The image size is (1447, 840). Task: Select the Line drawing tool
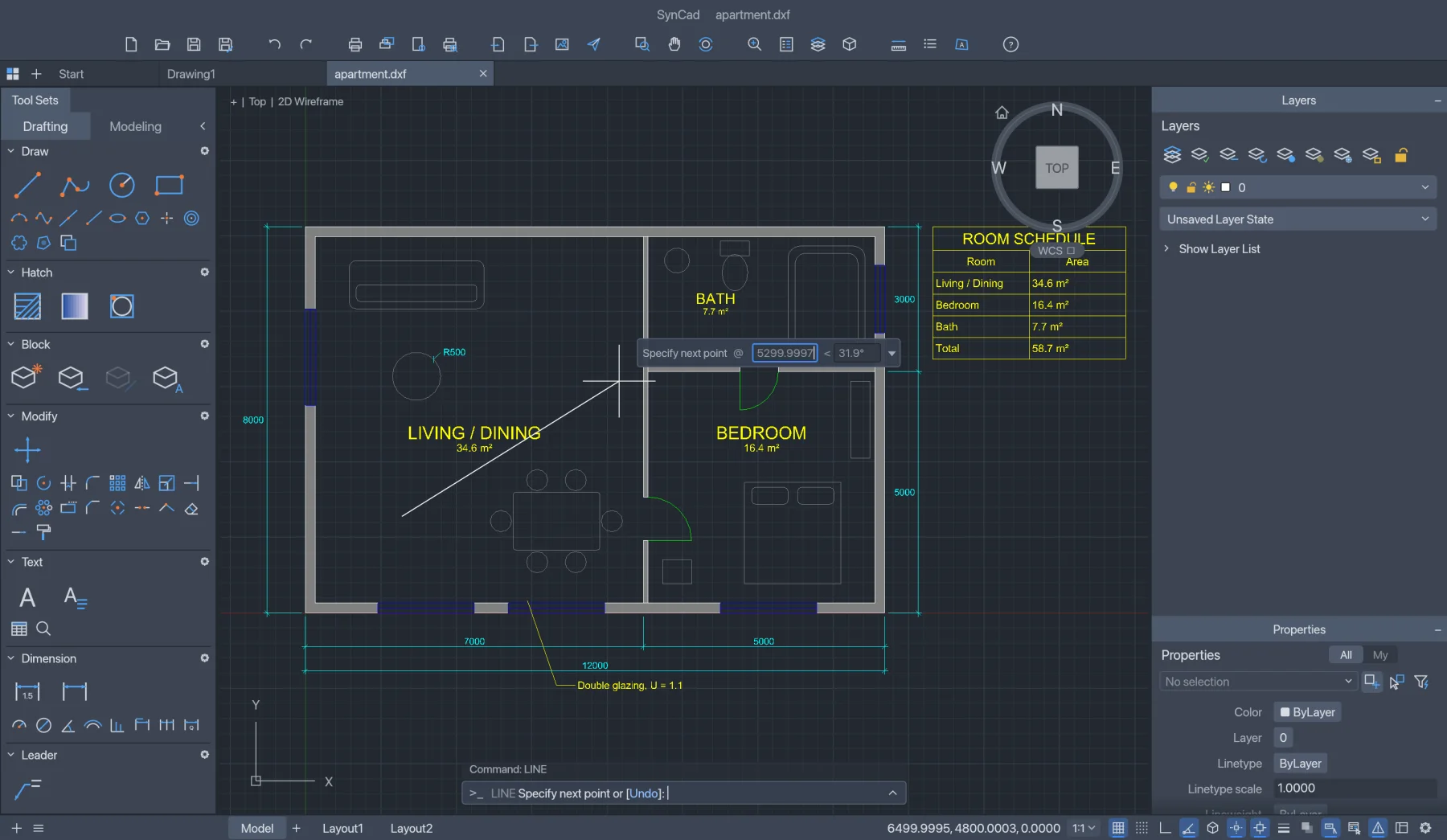[27, 186]
